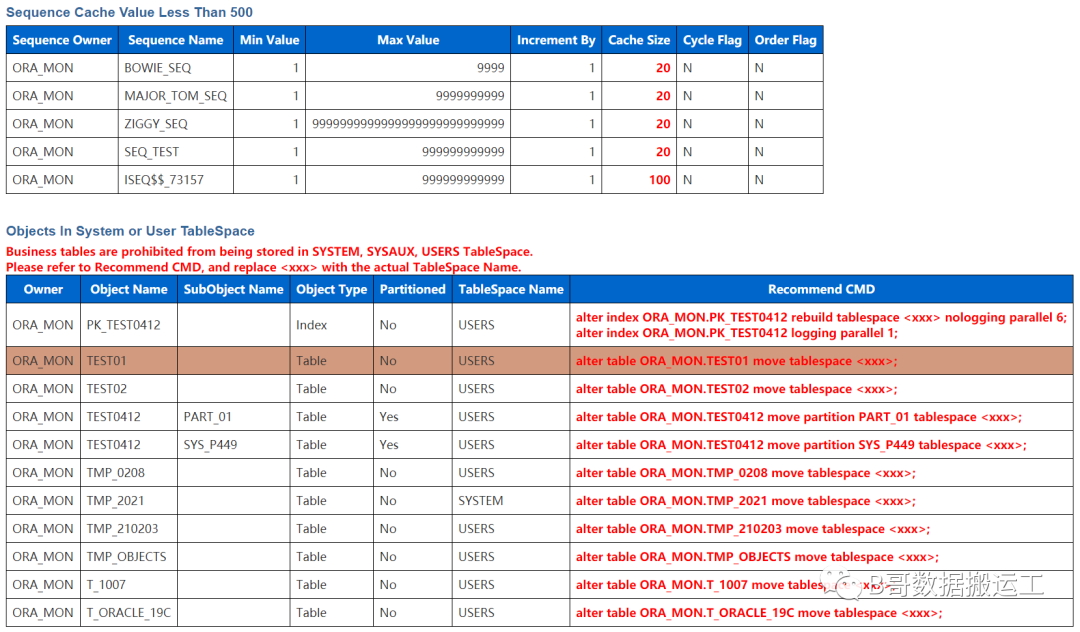Select the 'alter table ORA_MON.T_ORACLE_19C move' command
Screen dimensions: 1080x632
(x=759, y=613)
